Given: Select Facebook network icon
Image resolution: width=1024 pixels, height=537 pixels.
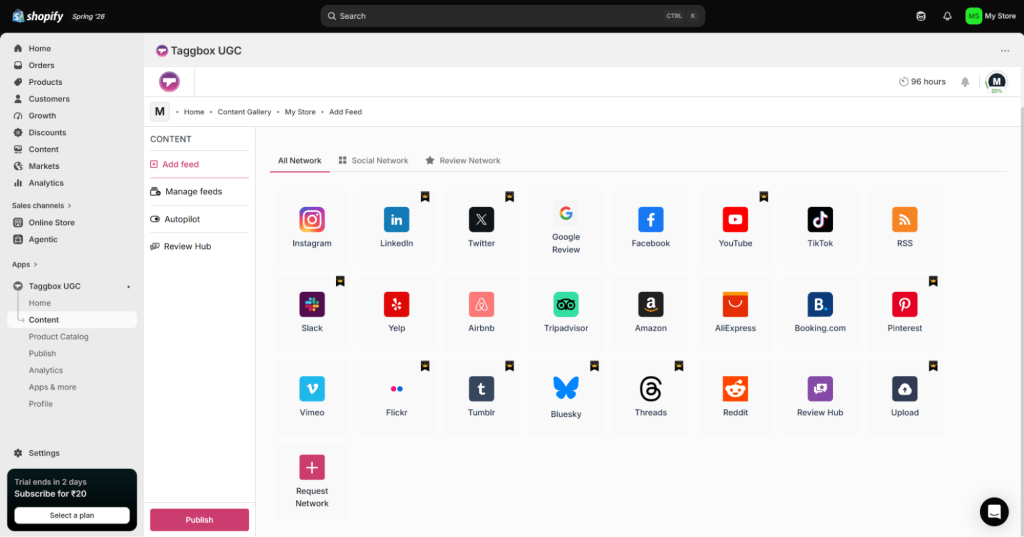Looking at the screenshot, I should [650, 220].
